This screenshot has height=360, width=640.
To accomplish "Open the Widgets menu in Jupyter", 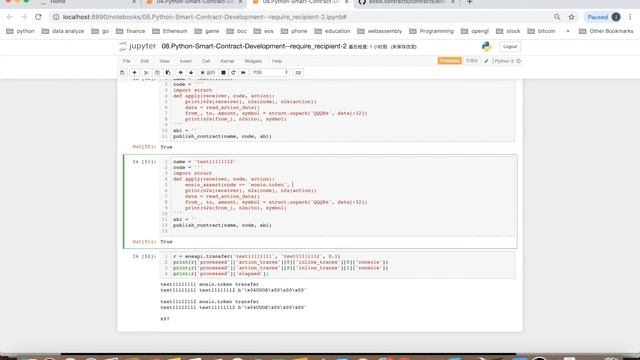I will (253, 61).
